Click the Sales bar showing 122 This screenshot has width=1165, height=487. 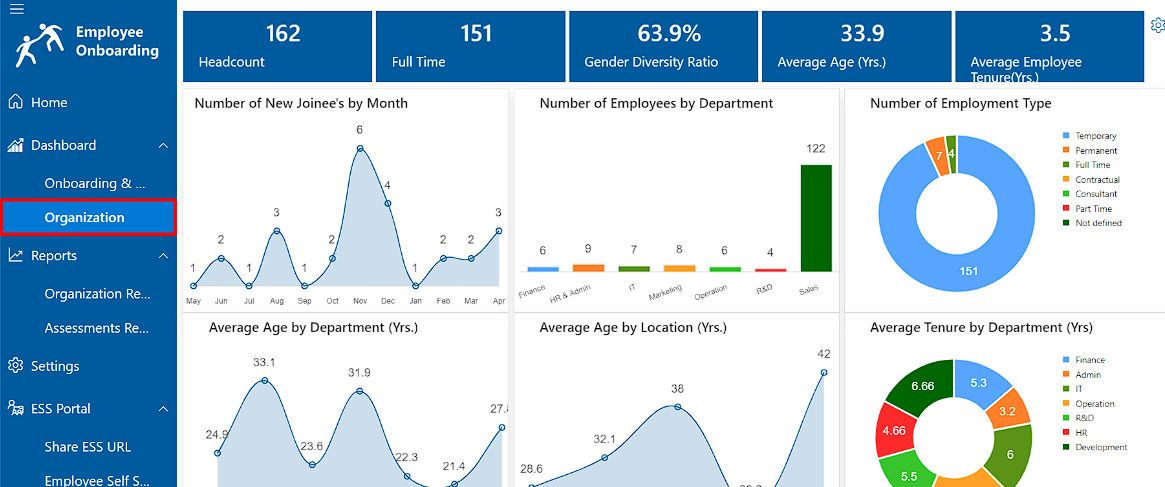click(816, 218)
